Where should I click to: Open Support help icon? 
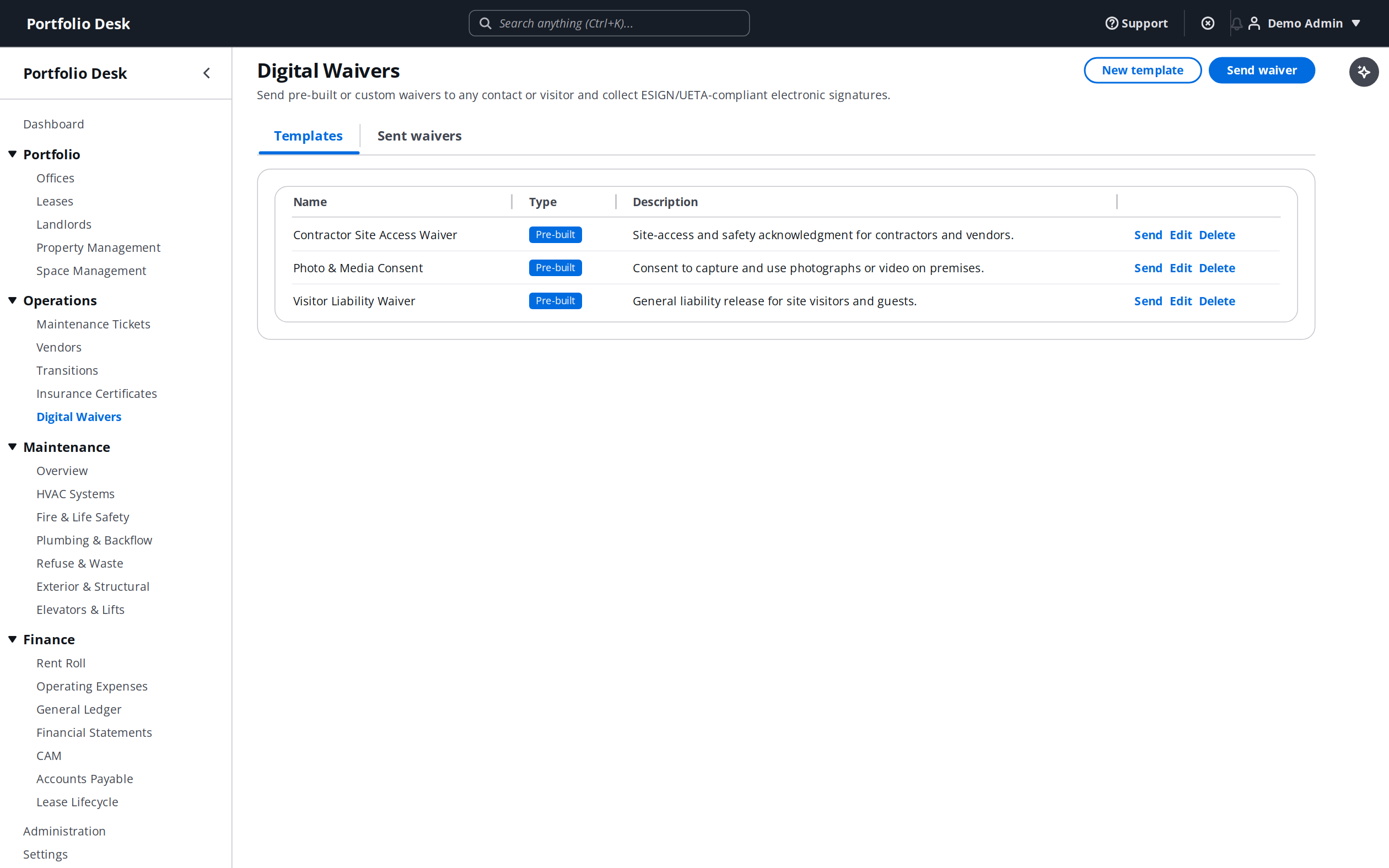1112,23
